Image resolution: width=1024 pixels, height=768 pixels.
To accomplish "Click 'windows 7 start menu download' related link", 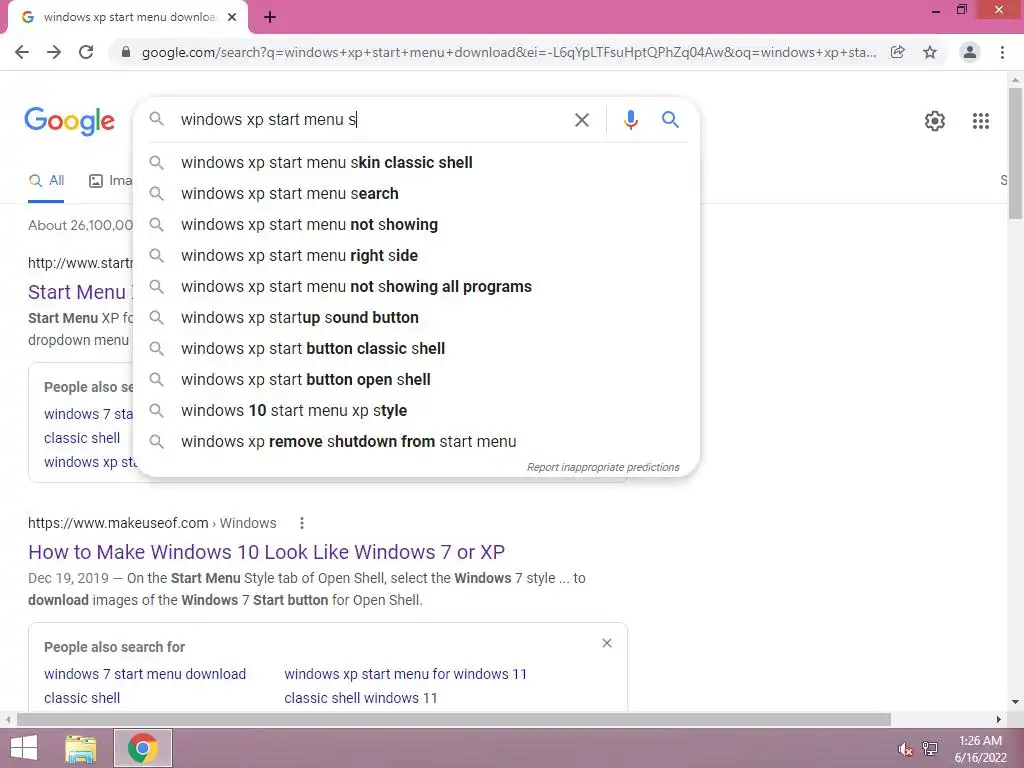I will click(x=145, y=674).
